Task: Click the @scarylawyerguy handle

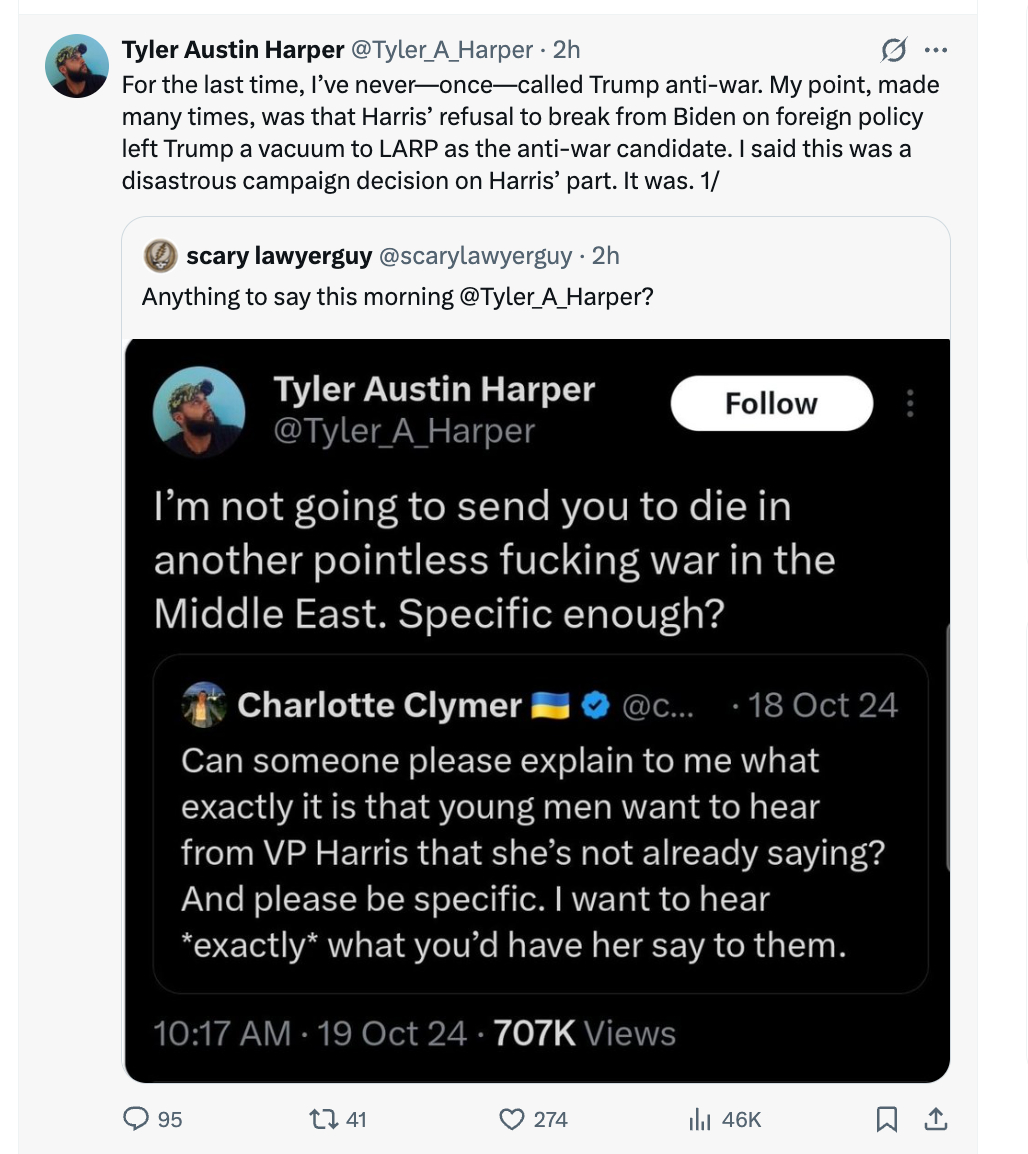Action: click(x=475, y=256)
